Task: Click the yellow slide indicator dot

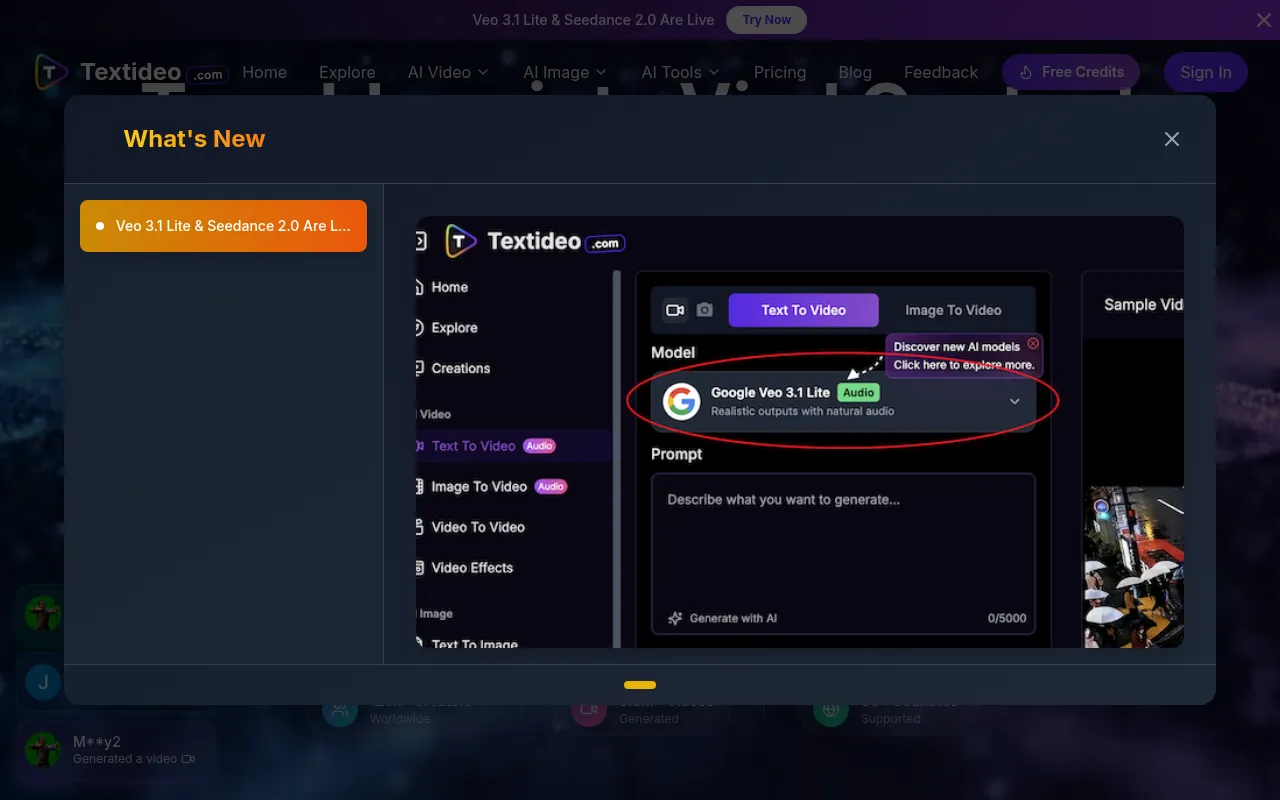Action: [x=640, y=685]
